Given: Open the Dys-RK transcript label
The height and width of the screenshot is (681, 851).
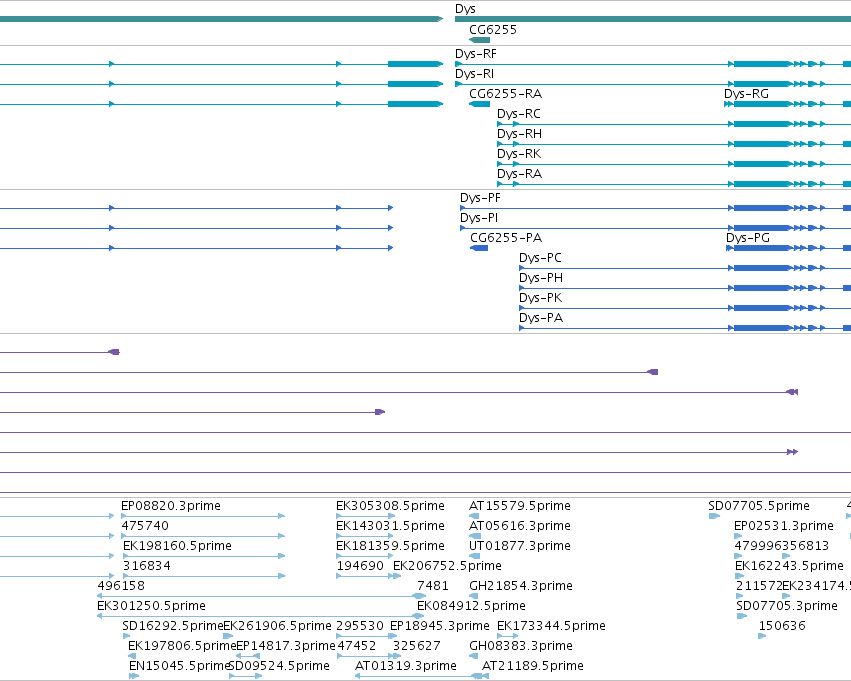Looking at the screenshot, I should click(519, 154).
